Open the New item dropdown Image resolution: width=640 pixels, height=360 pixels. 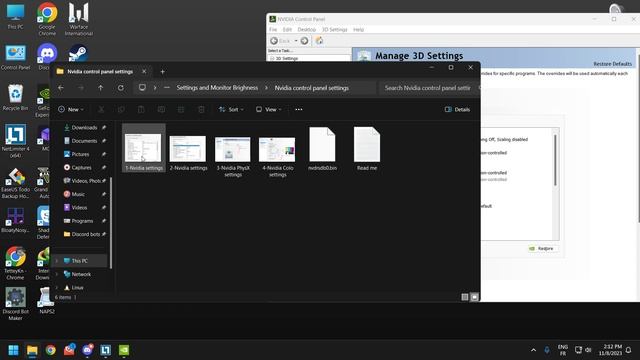click(71, 109)
